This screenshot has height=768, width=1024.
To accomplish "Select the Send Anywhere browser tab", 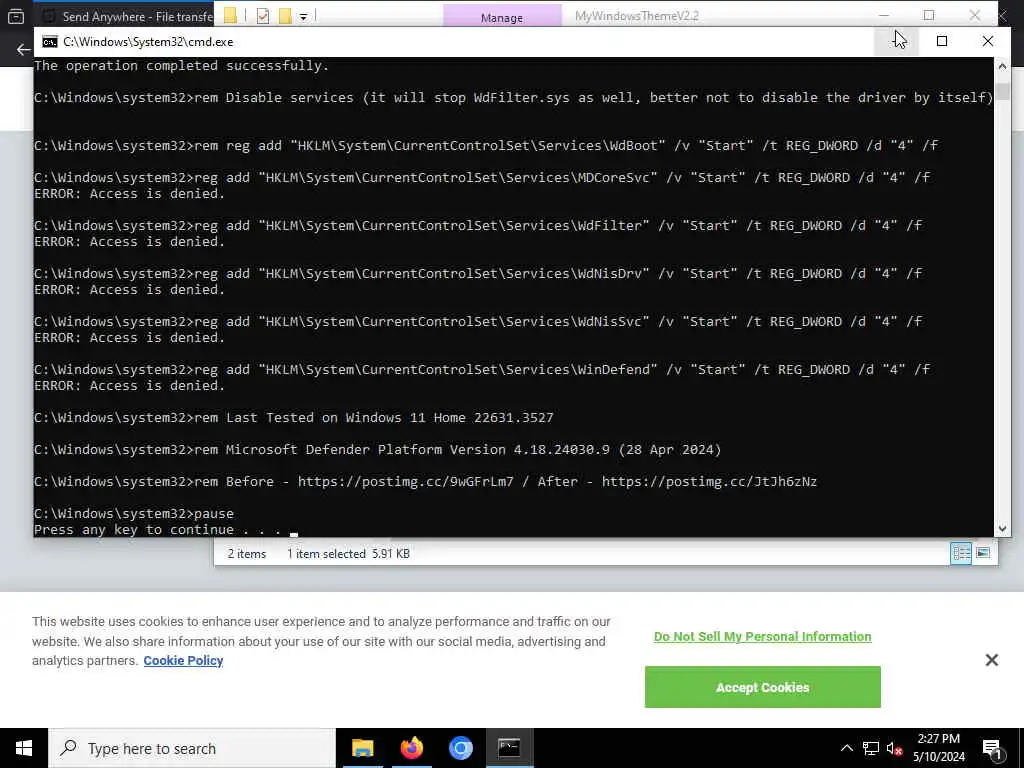I will tap(129, 16).
